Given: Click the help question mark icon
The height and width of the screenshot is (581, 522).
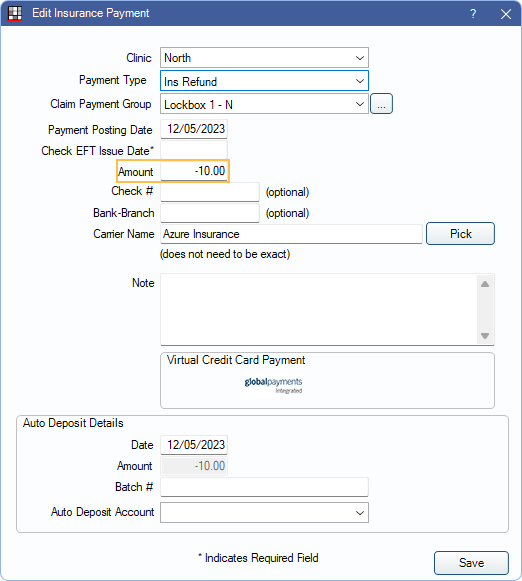Looking at the screenshot, I should point(473,14).
